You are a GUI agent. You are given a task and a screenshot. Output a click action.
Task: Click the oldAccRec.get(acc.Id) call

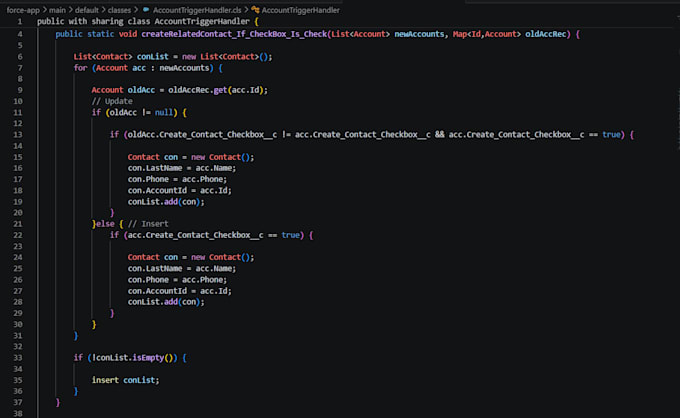click(216, 90)
